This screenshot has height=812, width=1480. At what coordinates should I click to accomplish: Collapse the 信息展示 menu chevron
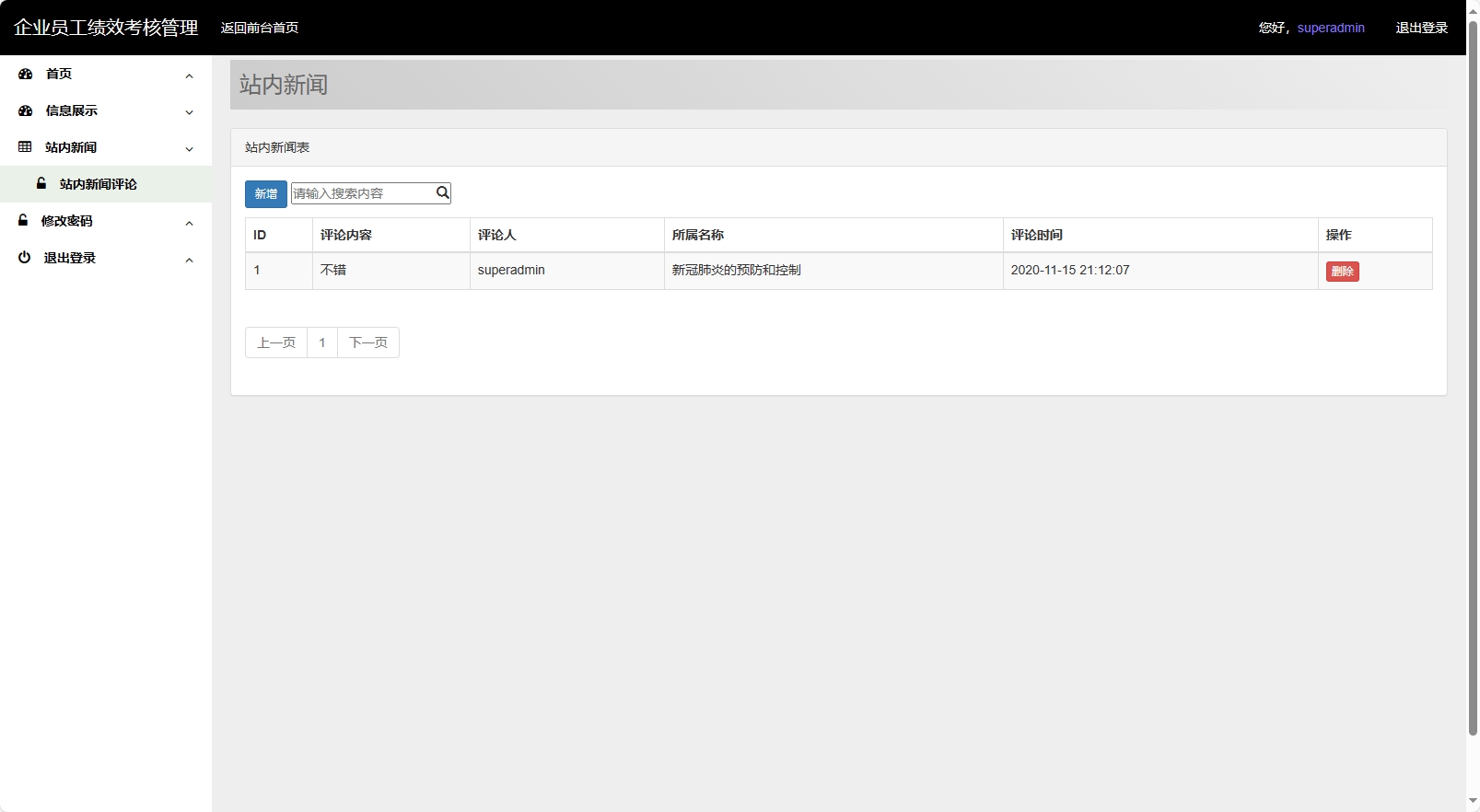point(189,112)
